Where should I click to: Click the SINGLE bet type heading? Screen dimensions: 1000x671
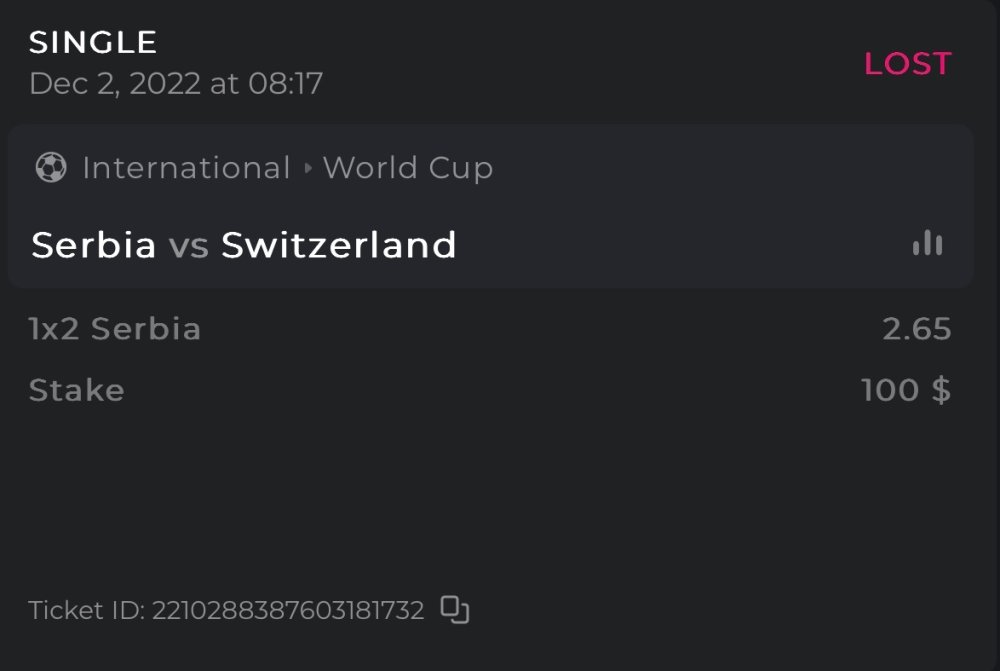93,42
